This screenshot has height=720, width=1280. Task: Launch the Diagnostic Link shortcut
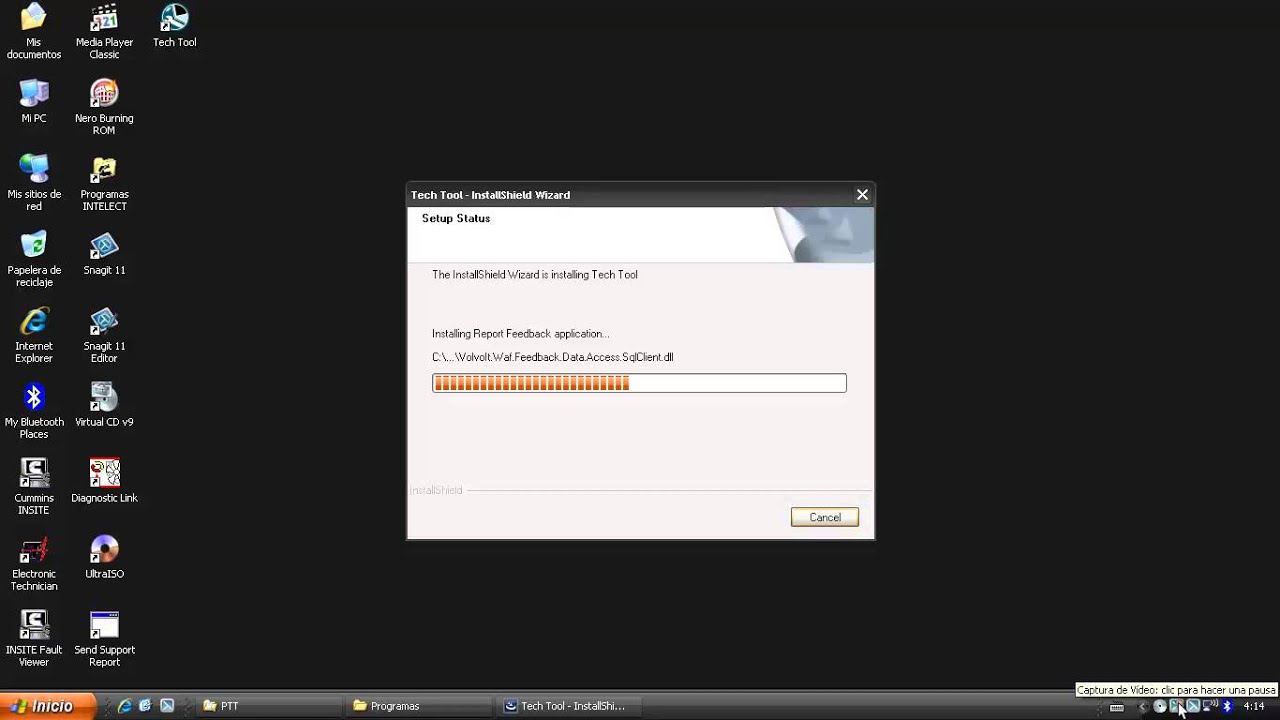pos(104,480)
